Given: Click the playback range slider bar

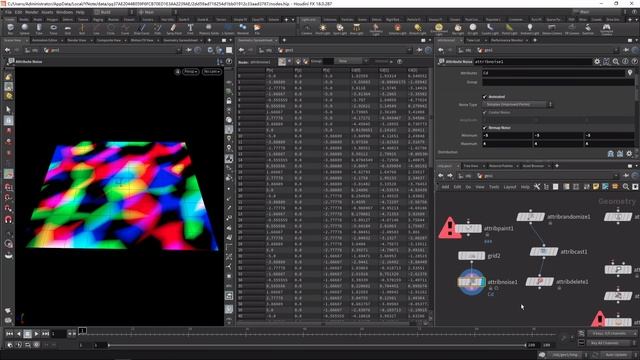Looking at the screenshot, I should tap(317, 345).
